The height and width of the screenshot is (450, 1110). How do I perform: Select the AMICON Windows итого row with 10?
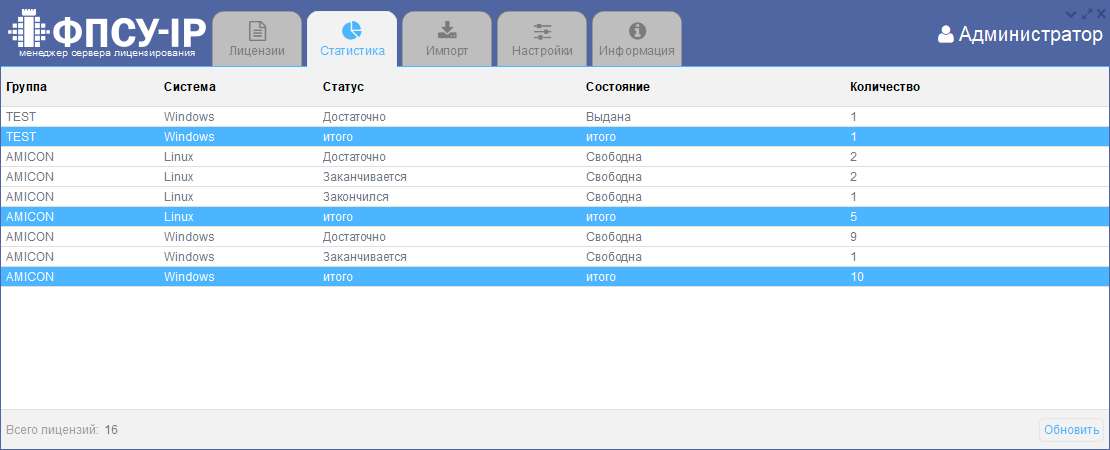400,277
